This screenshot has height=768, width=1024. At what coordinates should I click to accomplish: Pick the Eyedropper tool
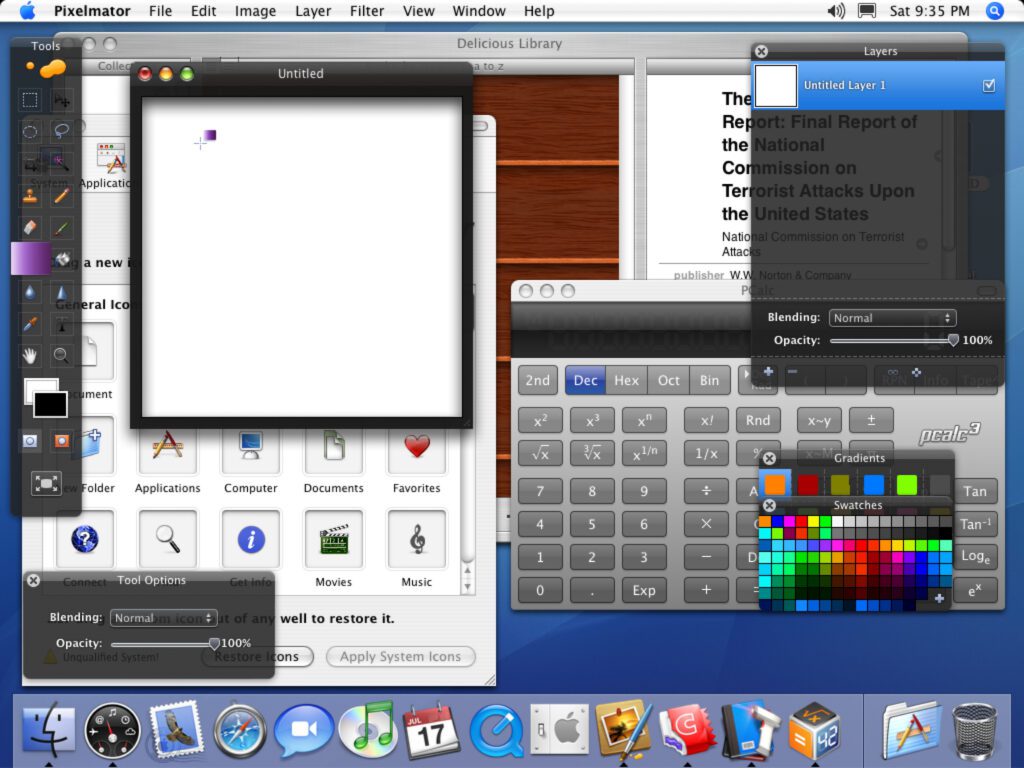[31, 324]
